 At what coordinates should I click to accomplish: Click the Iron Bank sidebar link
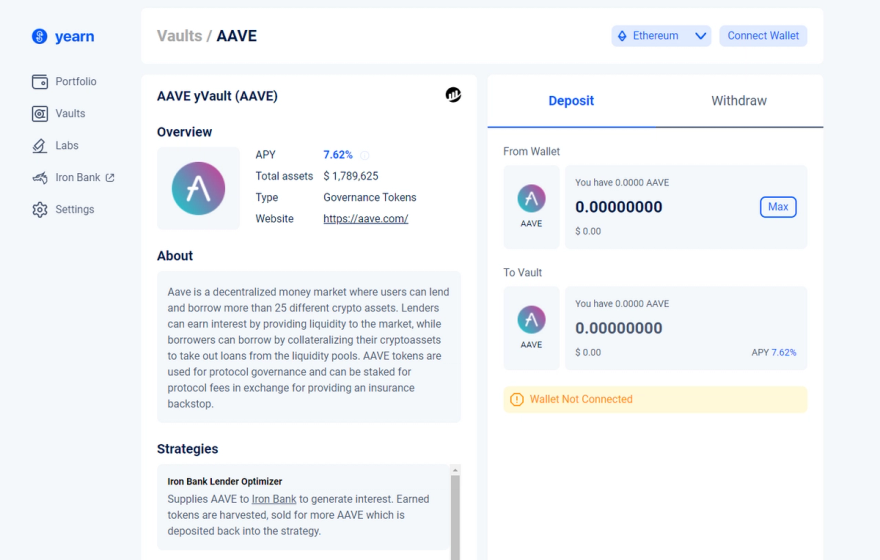[78, 178]
